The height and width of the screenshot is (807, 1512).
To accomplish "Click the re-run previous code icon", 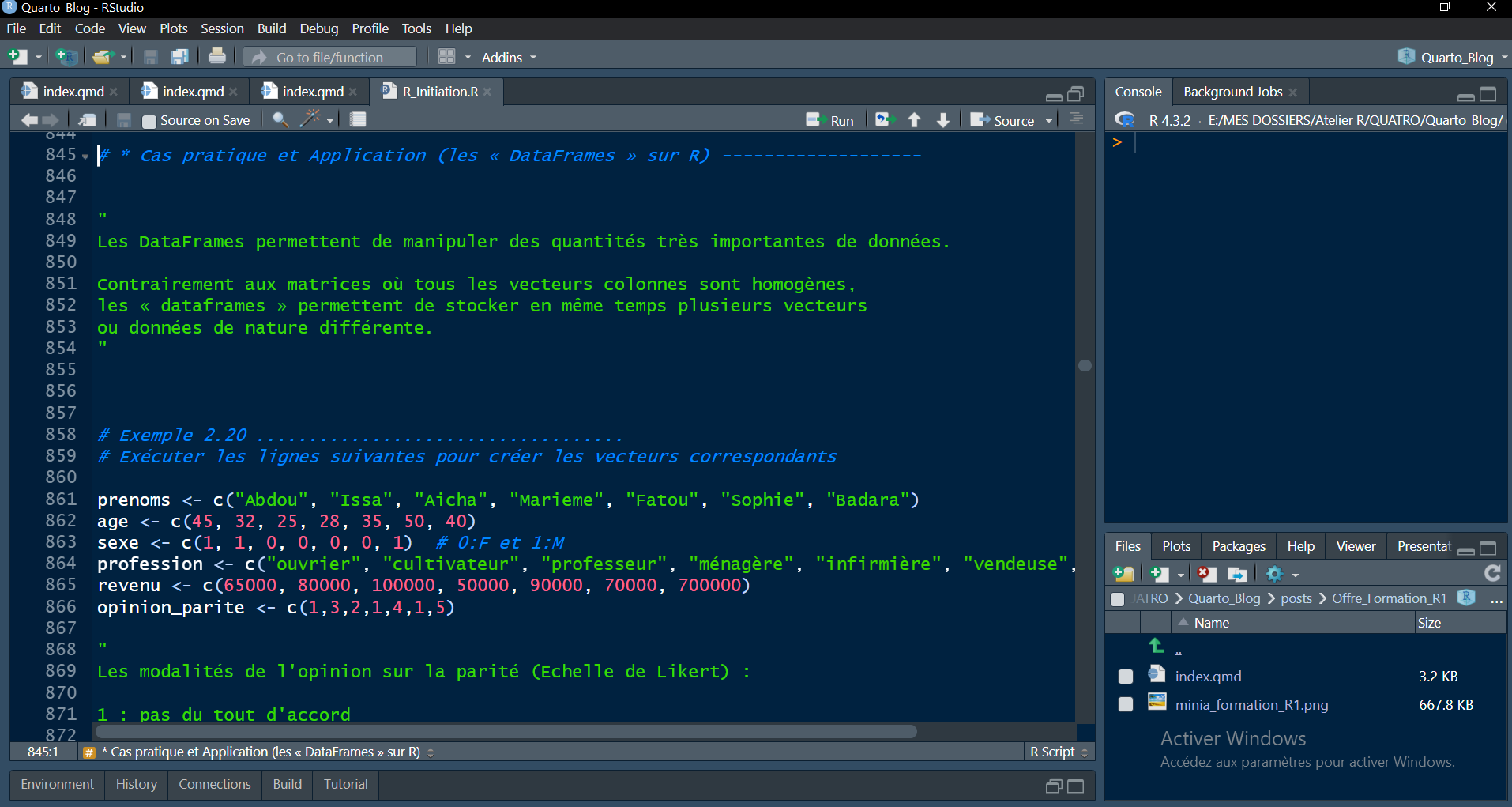I will point(883,120).
